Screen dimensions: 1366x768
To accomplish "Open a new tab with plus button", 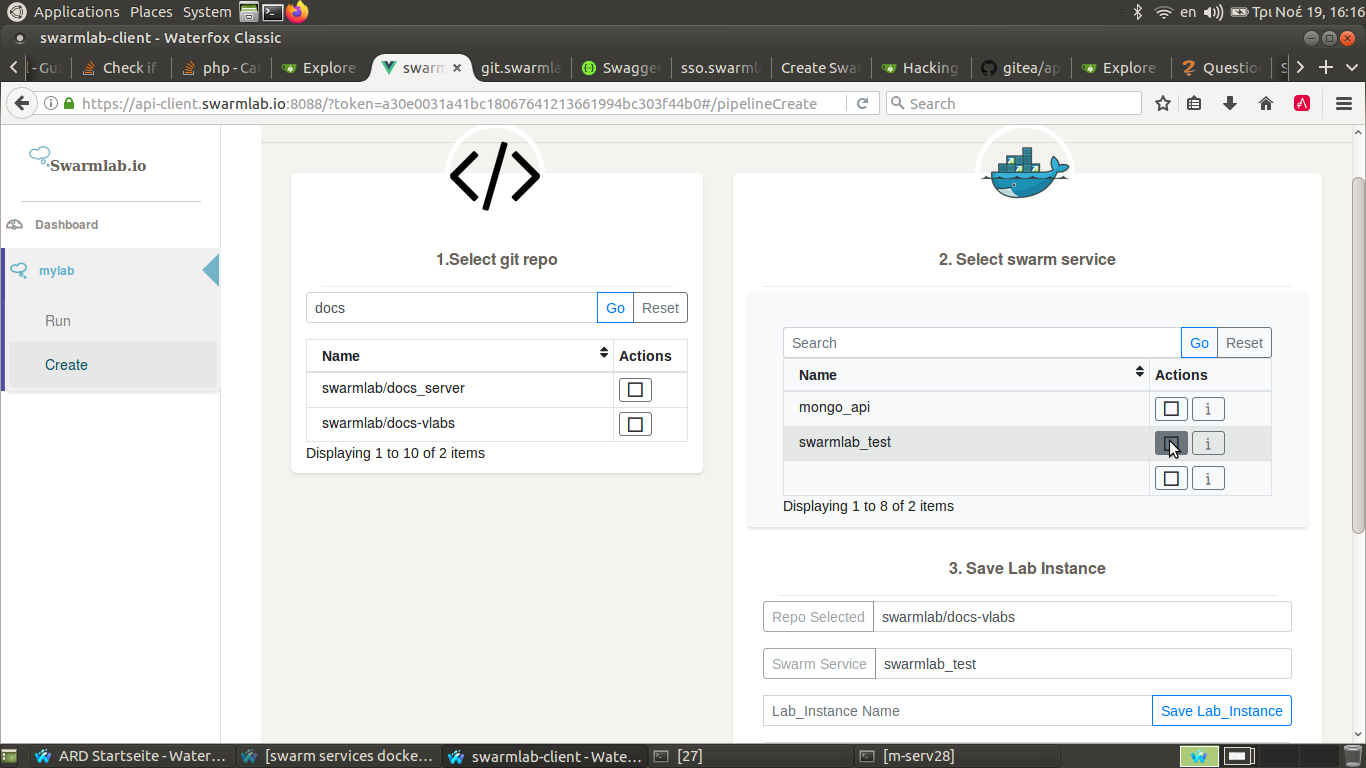I will pos(1326,68).
